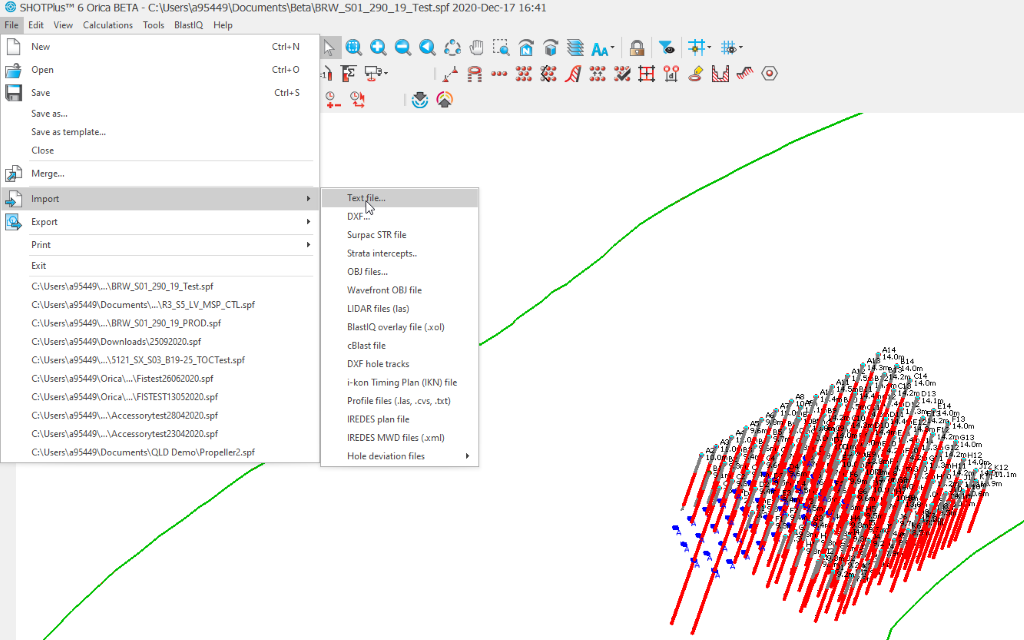Select LIDAR files (las) import
Image resolution: width=1024 pixels, height=640 pixels.
(x=400, y=308)
